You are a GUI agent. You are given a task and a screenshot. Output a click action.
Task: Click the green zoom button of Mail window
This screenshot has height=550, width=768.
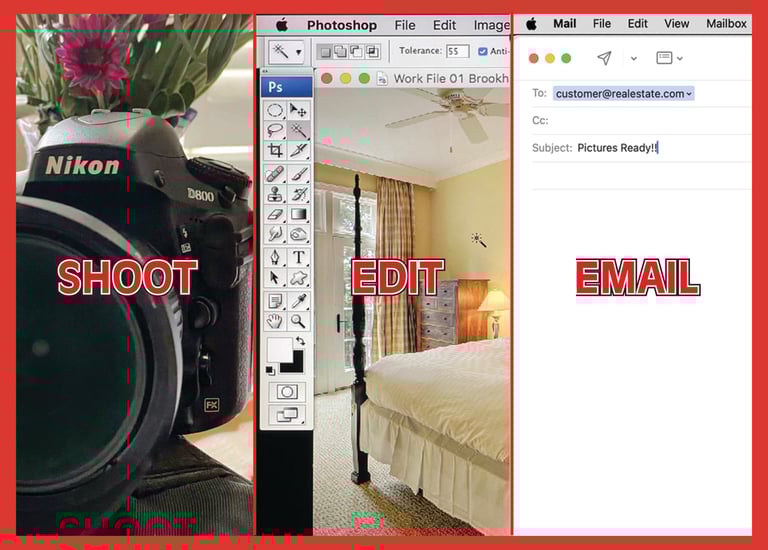(x=566, y=58)
